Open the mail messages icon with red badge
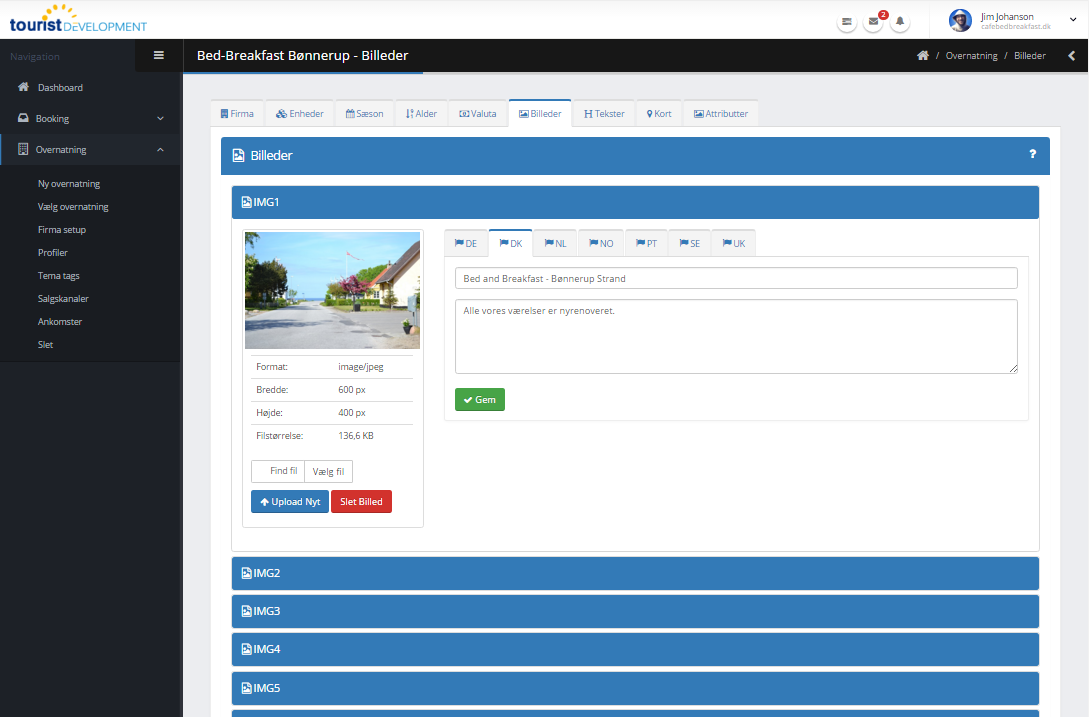Screen dimensions: 1089x717 (873, 21)
